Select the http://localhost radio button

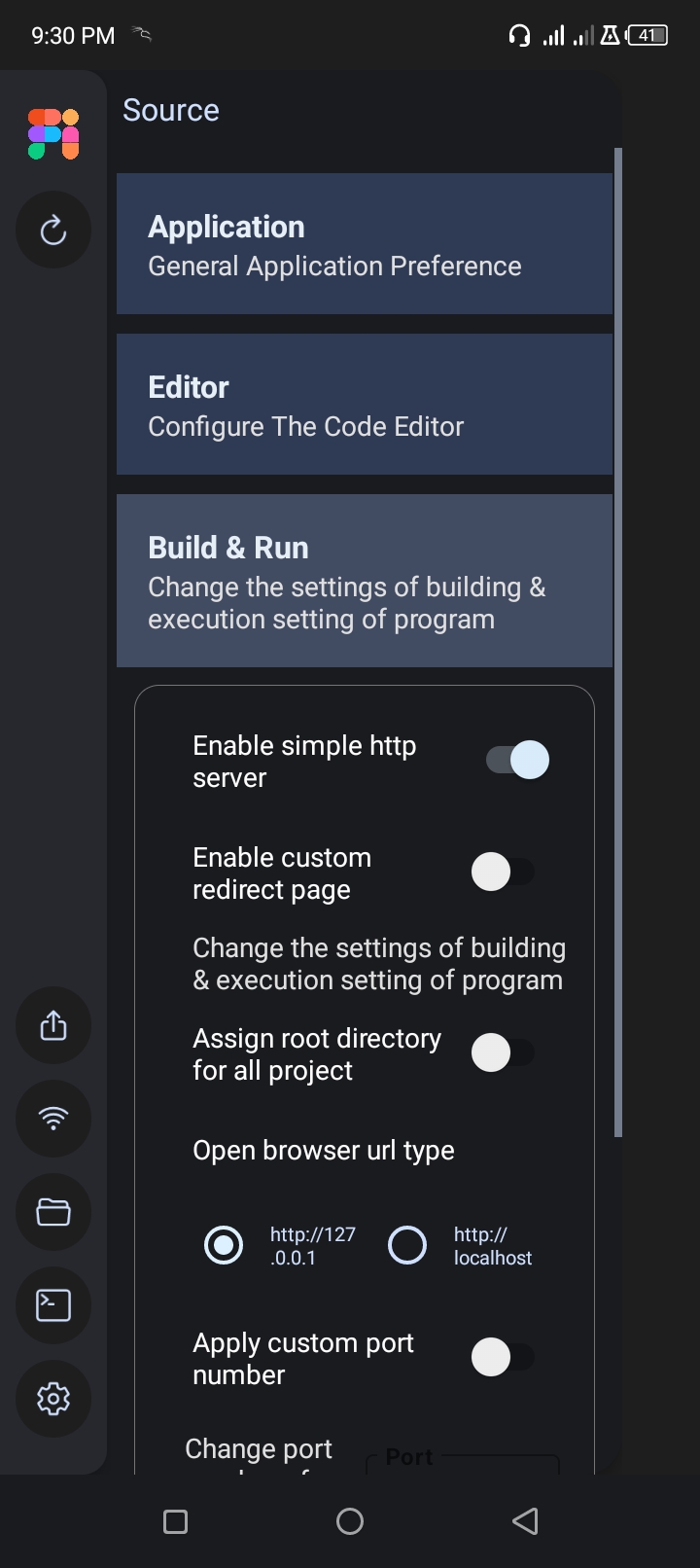tap(407, 1244)
